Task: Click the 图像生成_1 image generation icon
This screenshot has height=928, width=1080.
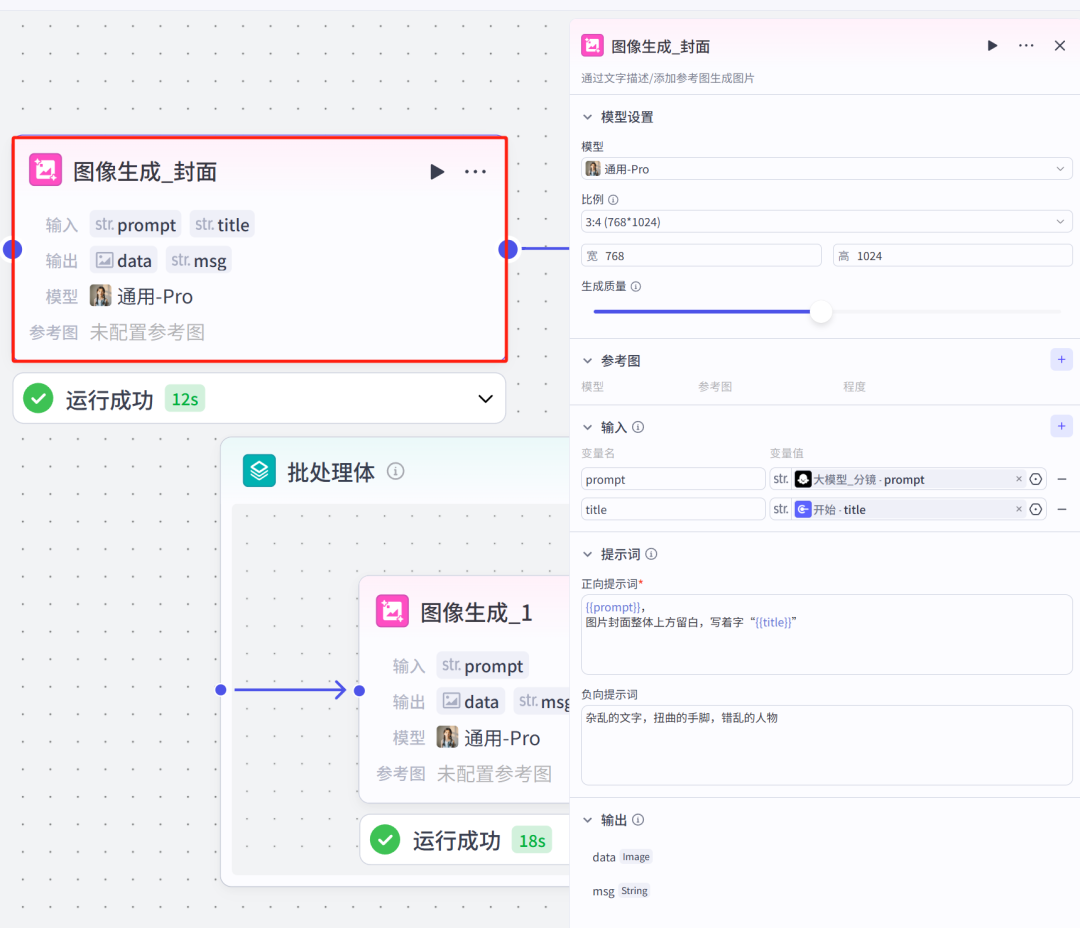Action: point(392,611)
